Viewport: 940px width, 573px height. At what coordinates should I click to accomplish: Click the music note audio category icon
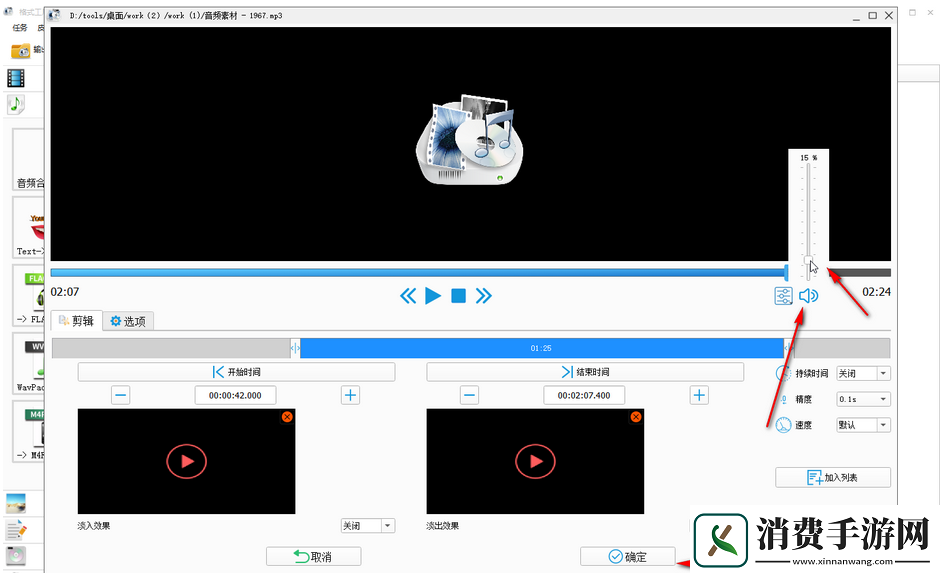16,104
